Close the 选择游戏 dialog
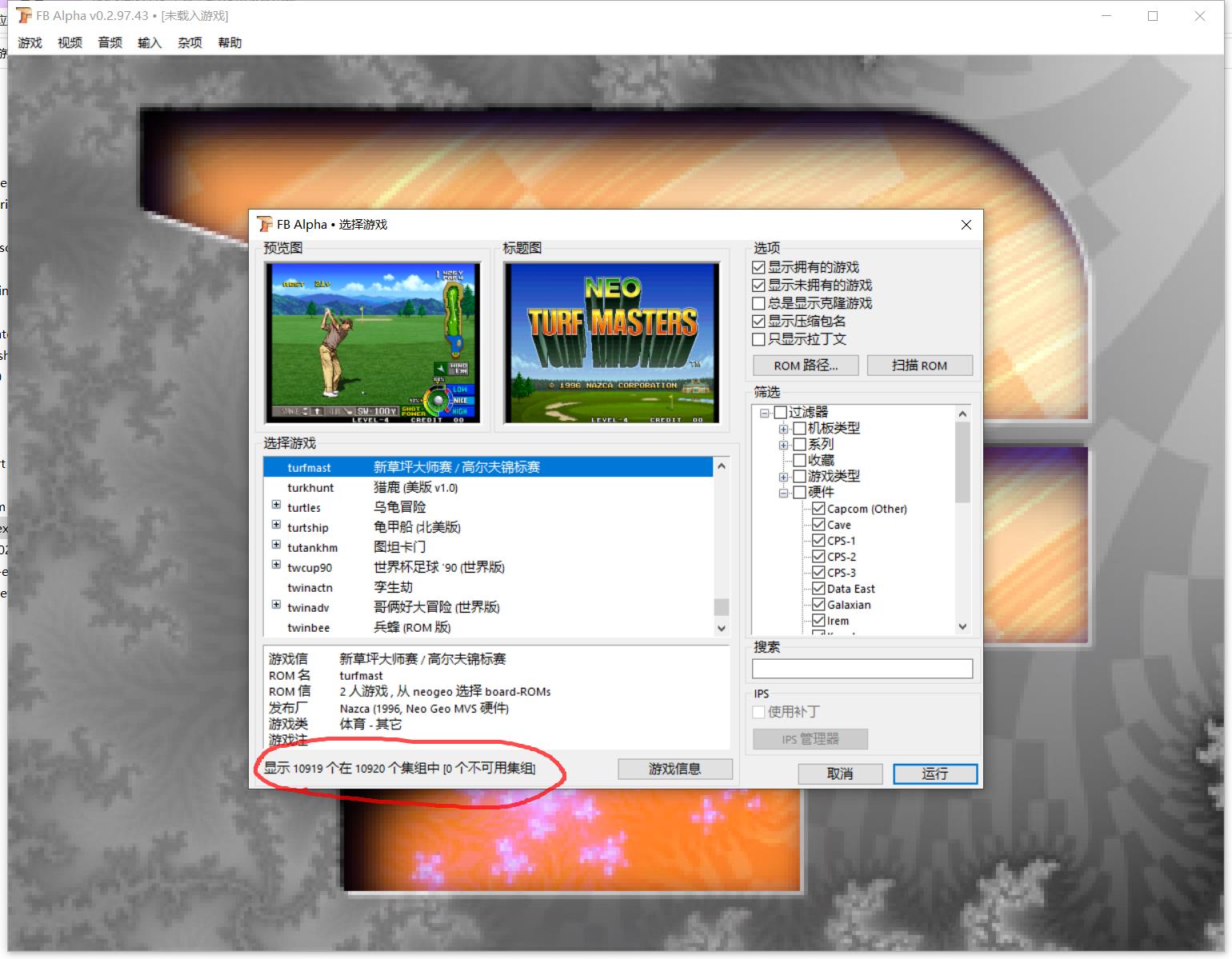The height and width of the screenshot is (959, 1232). point(966,225)
